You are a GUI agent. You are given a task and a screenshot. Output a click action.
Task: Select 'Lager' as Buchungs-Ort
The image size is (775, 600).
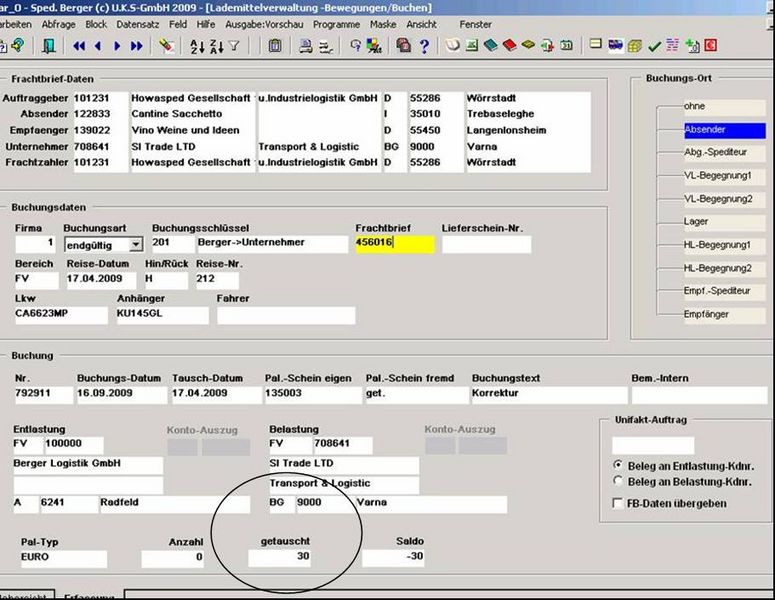coord(725,222)
